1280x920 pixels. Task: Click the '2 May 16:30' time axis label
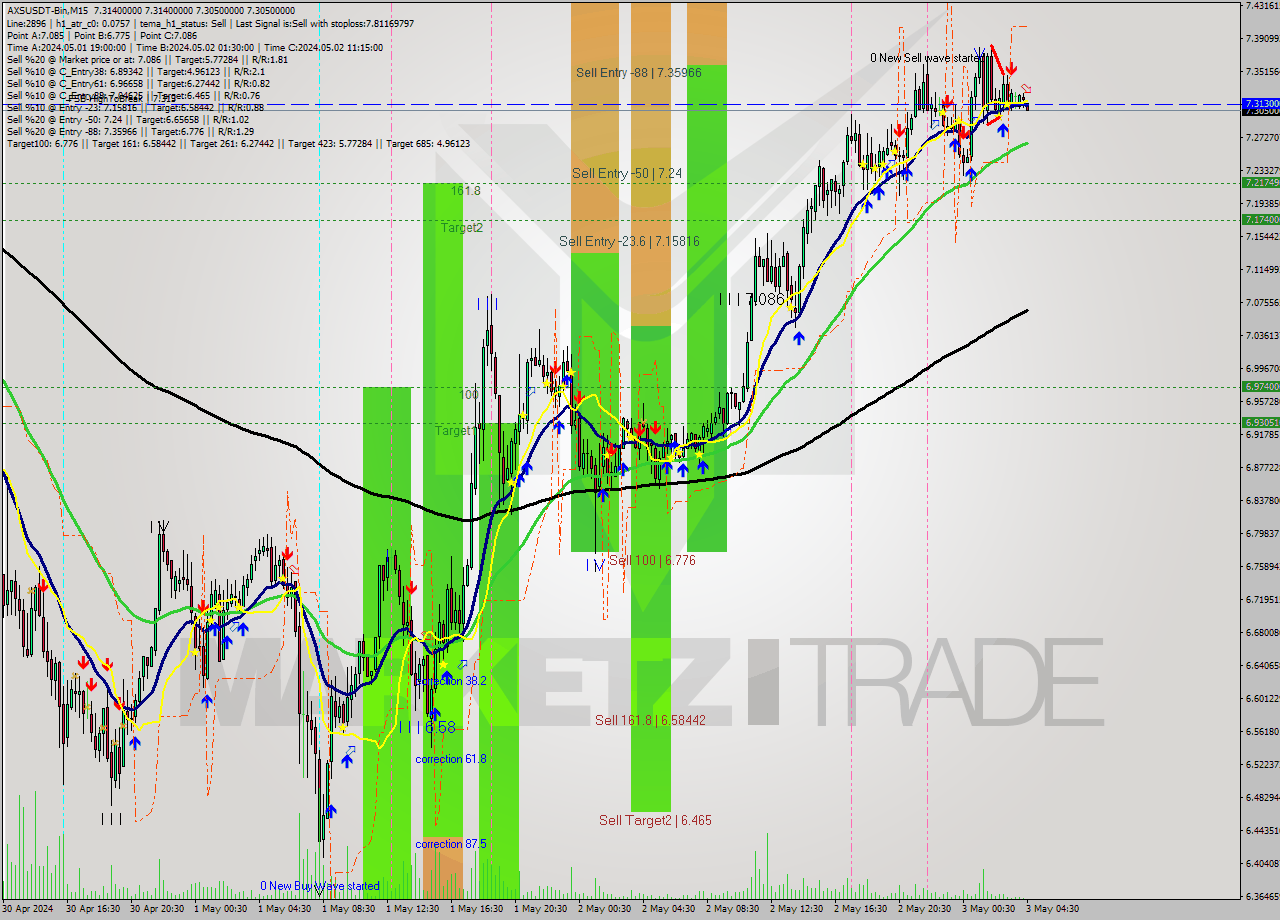pos(862,909)
